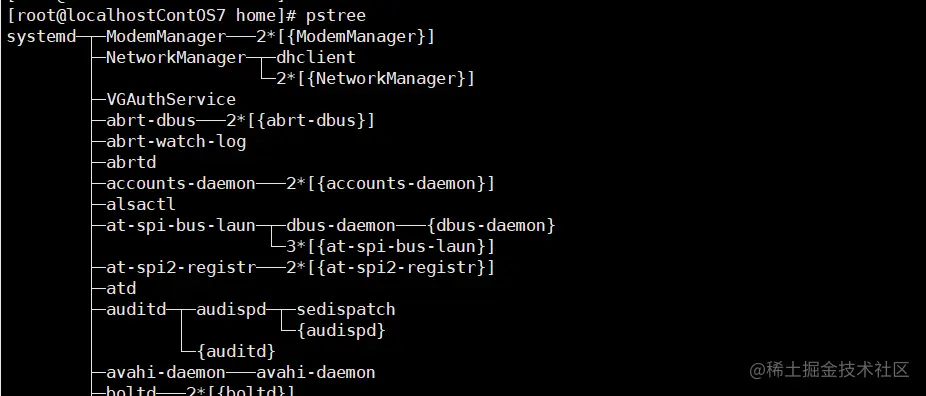Click the alsactl process entry

coord(141,205)
